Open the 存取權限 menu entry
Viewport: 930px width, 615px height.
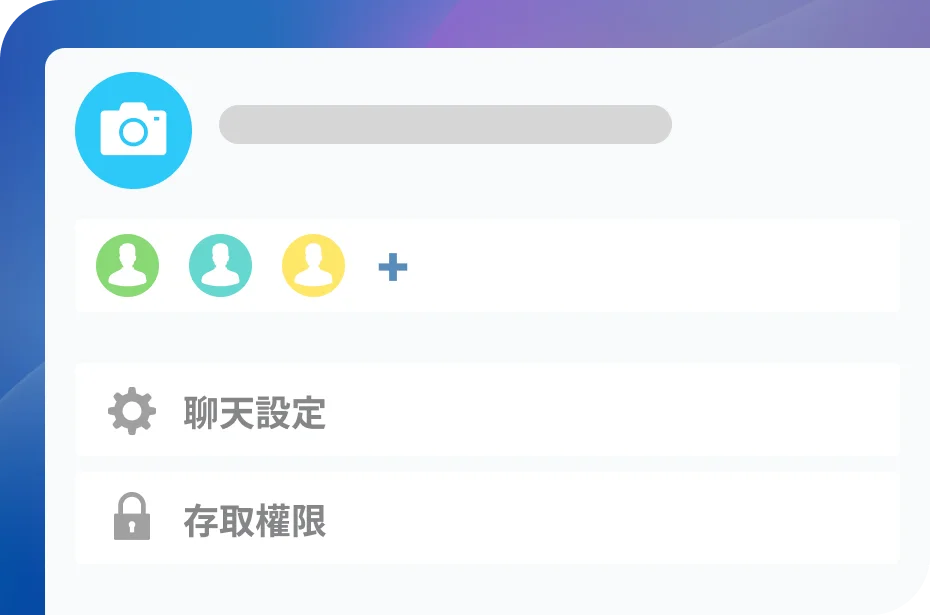[x=488, y=518]
